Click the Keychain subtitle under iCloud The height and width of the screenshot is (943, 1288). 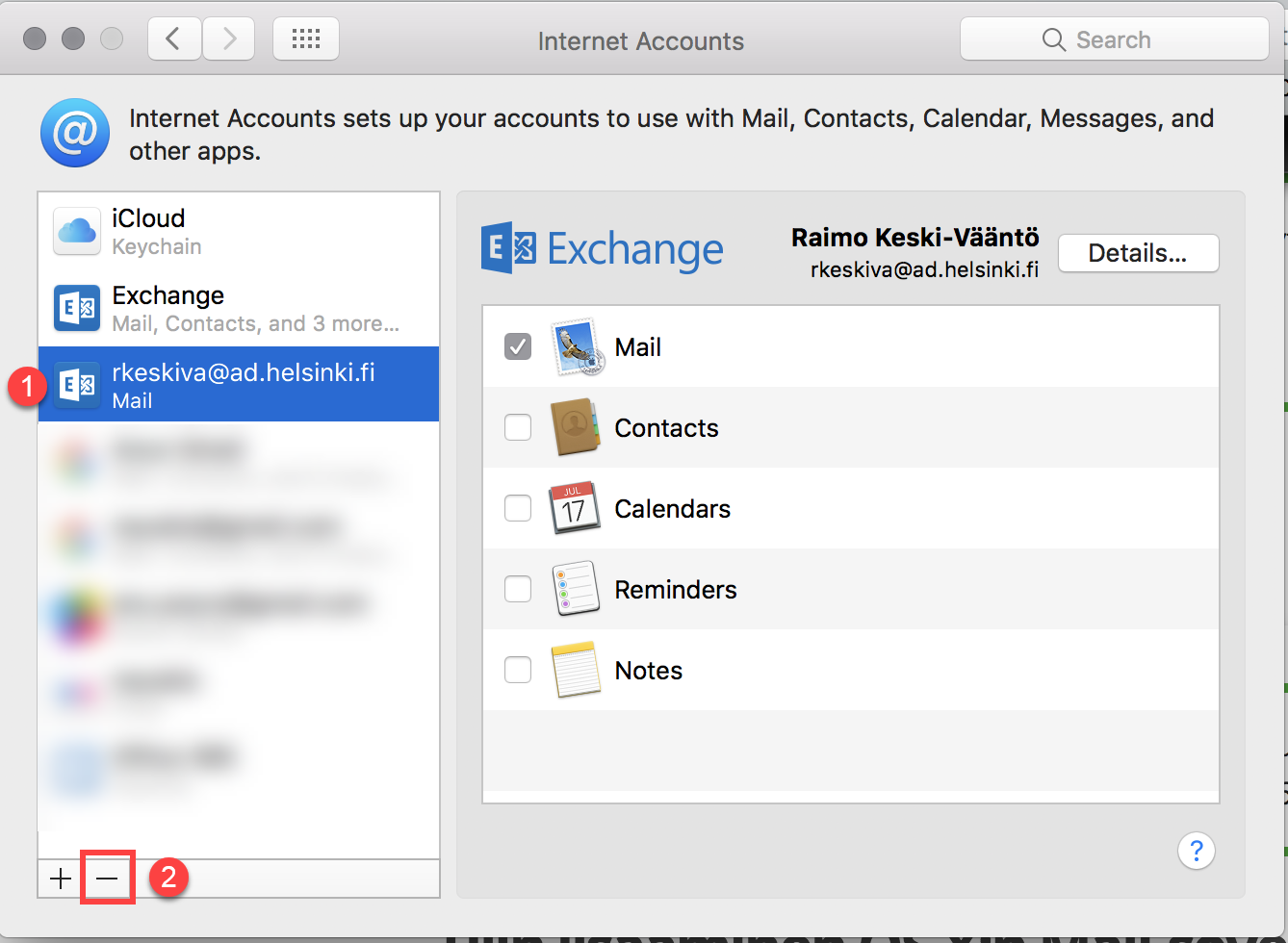coord(157,247)
